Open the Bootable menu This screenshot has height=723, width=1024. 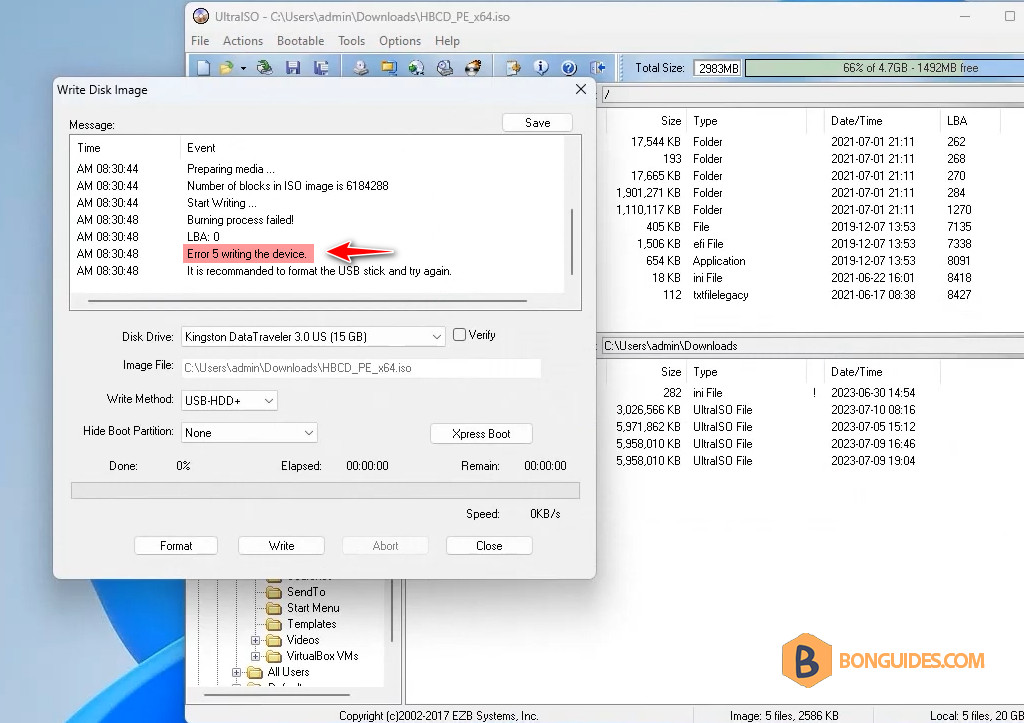pyautogui.click(x=300, y=40)
